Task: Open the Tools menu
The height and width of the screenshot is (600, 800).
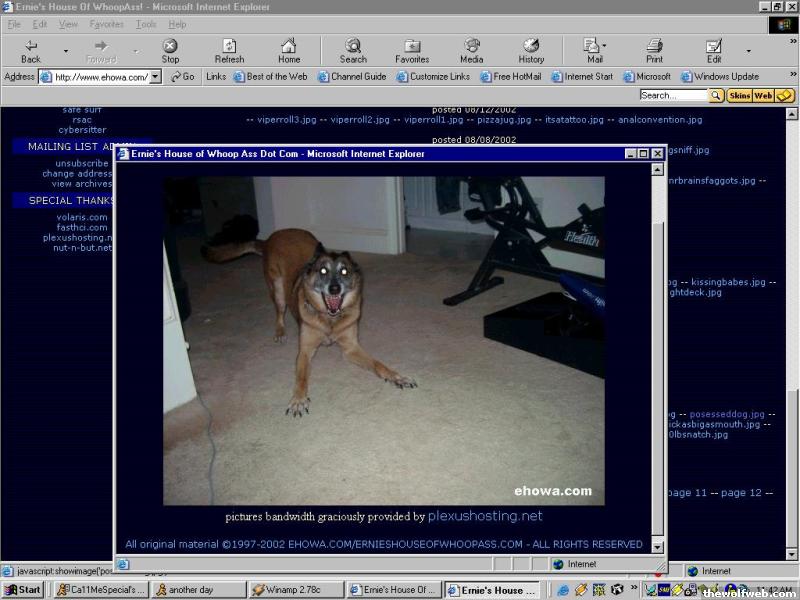Action: pos(146,24)
